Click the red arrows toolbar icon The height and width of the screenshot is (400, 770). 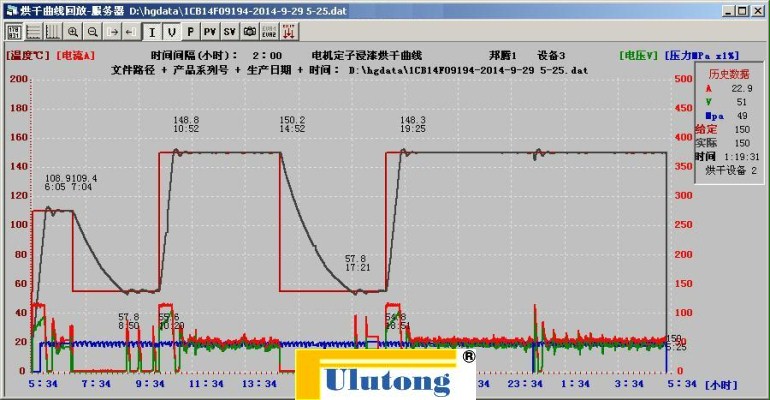coord(289,32)
